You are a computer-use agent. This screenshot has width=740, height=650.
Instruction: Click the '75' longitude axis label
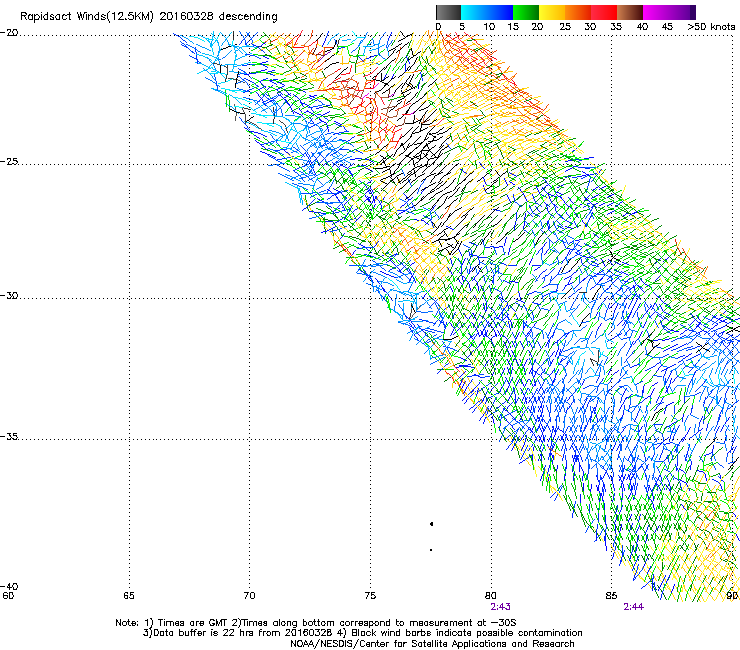[370, 595]
